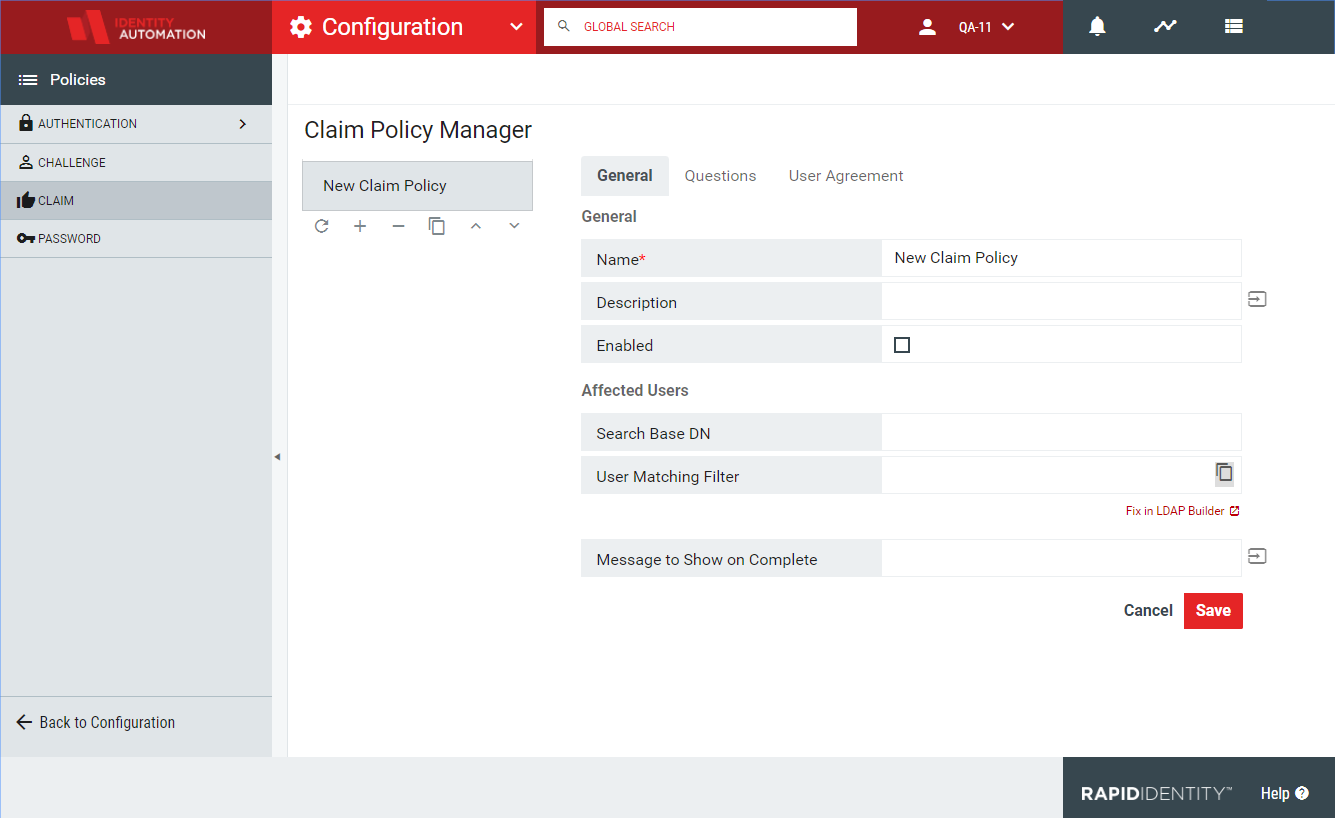Open the Help link
This screenshot has width=1335, height=818.
(x=1285, y=793)
